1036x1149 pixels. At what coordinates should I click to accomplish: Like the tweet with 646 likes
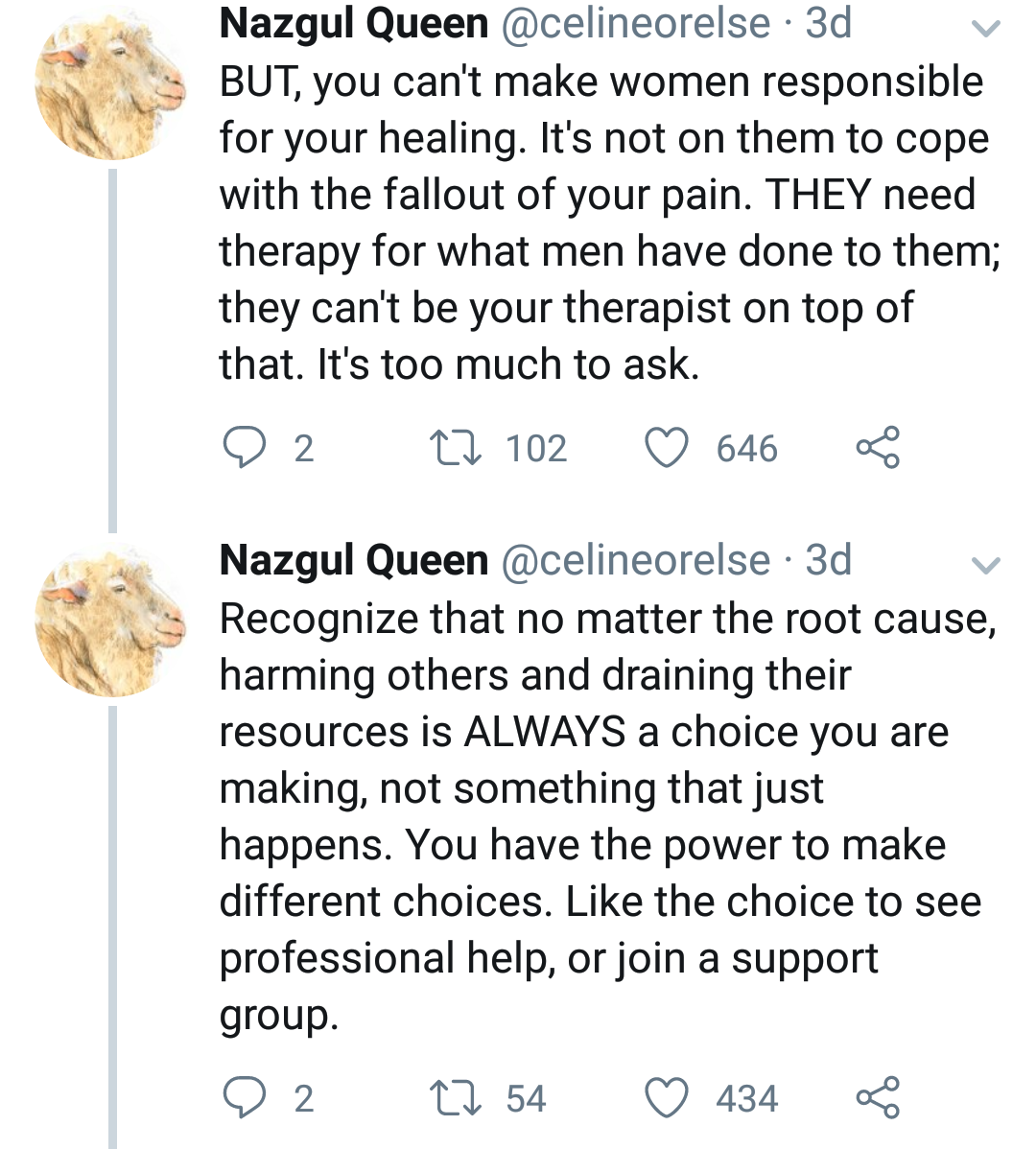[x=667, y=448]
